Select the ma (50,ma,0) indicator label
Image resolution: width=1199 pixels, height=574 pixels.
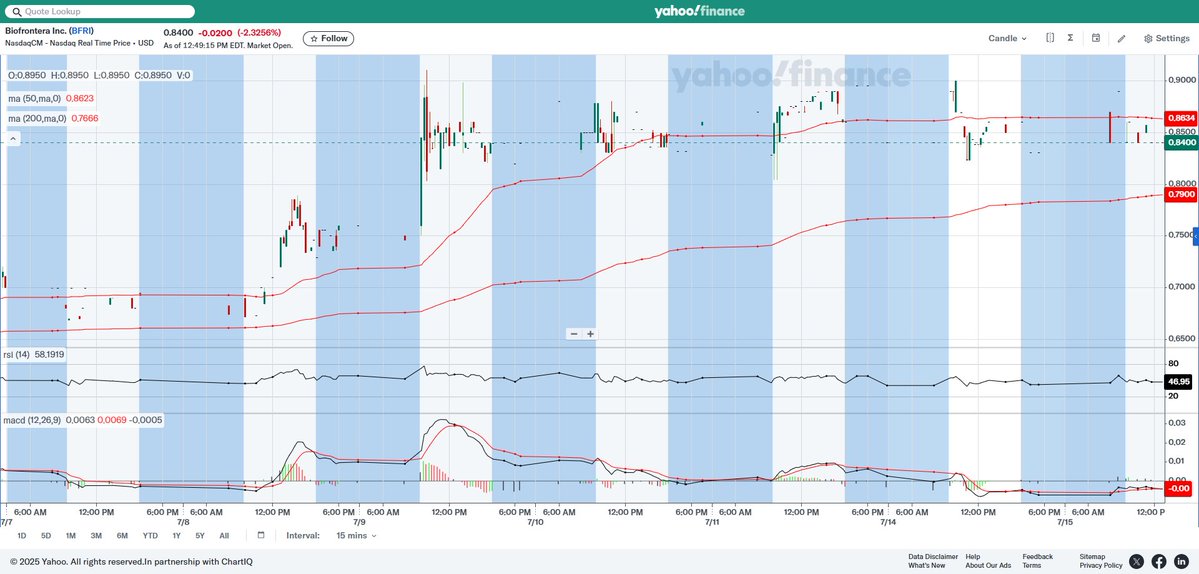click(35, 99)
